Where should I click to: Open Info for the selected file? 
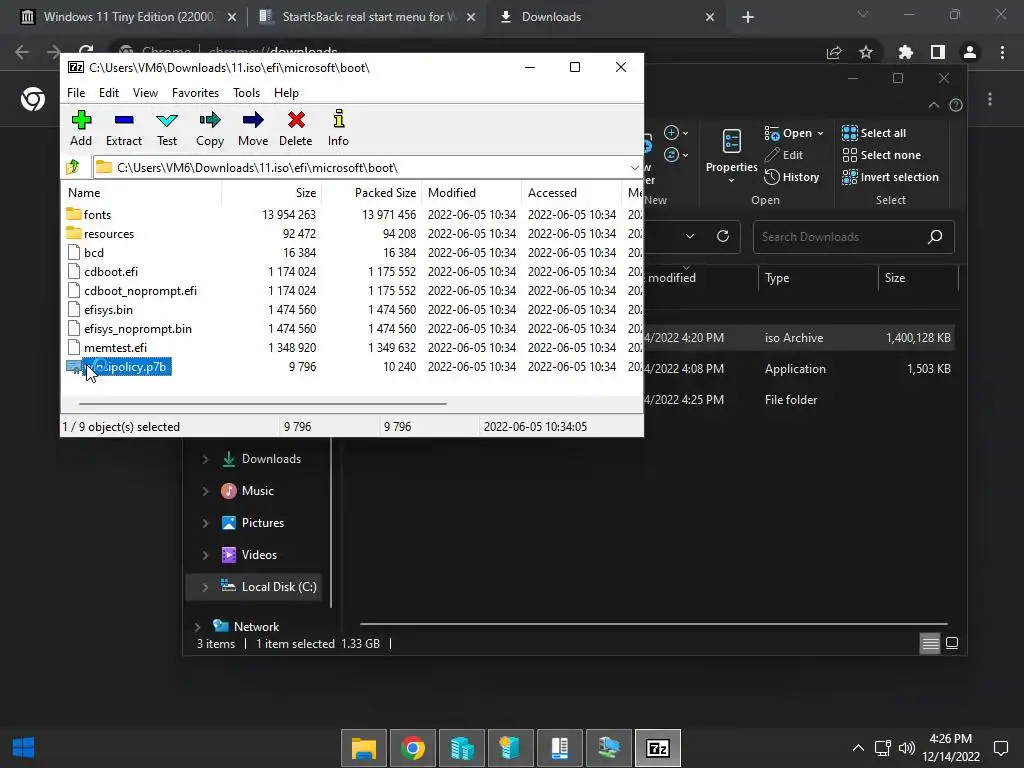pos(338,129)
